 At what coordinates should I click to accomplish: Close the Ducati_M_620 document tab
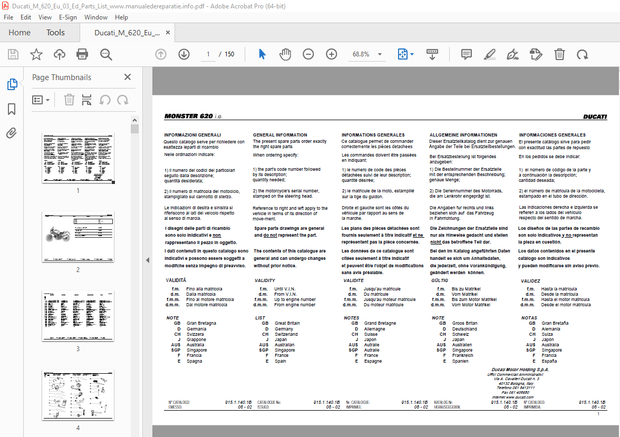[168, 32]
